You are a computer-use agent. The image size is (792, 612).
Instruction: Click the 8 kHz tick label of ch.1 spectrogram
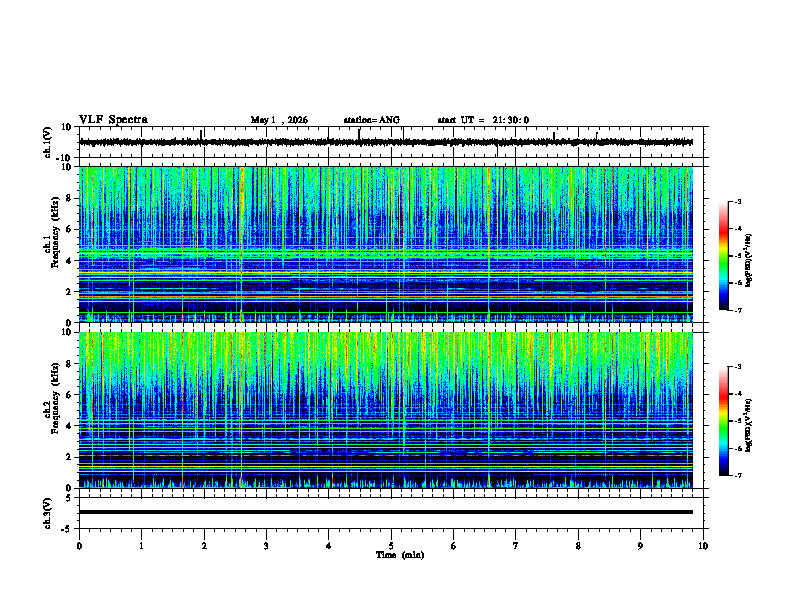pyautogui.click(x=69, y=198)
